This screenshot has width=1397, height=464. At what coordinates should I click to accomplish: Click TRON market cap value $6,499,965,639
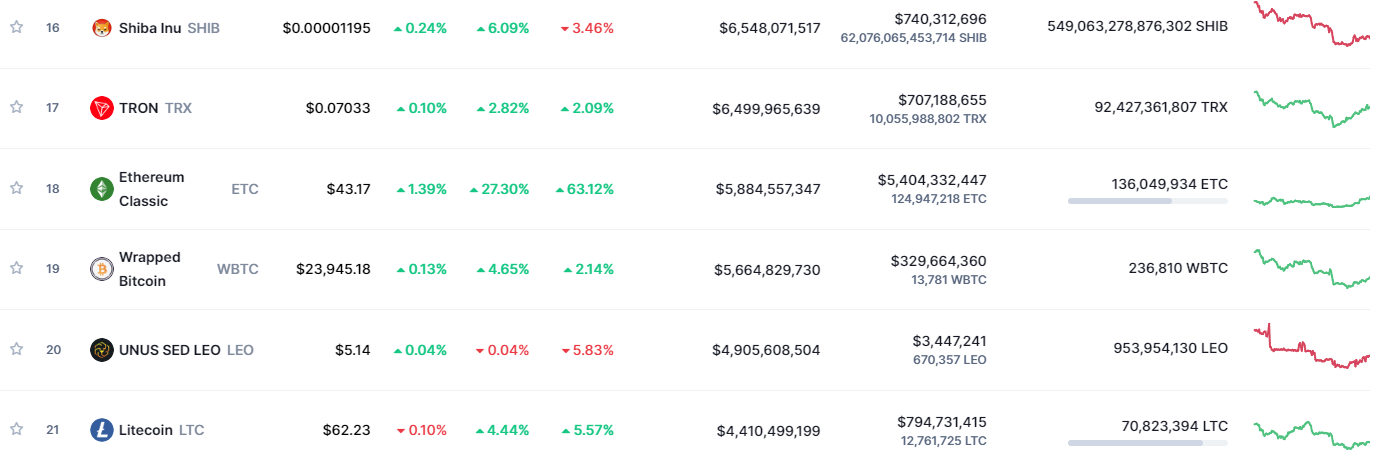point(766,108)
